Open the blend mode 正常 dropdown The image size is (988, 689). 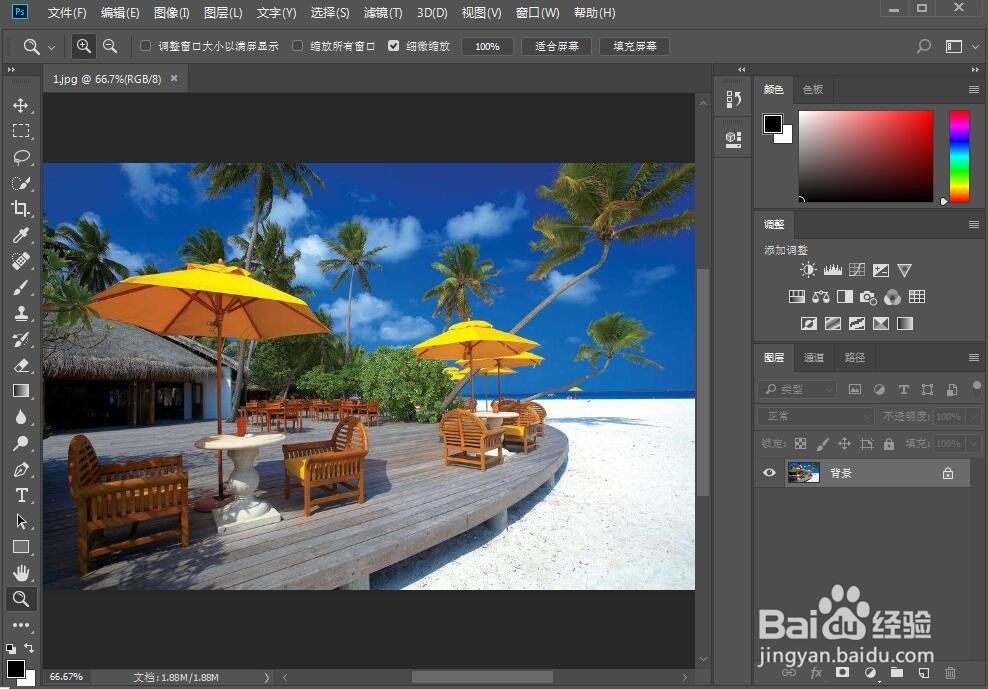click(x=815, y=416)
